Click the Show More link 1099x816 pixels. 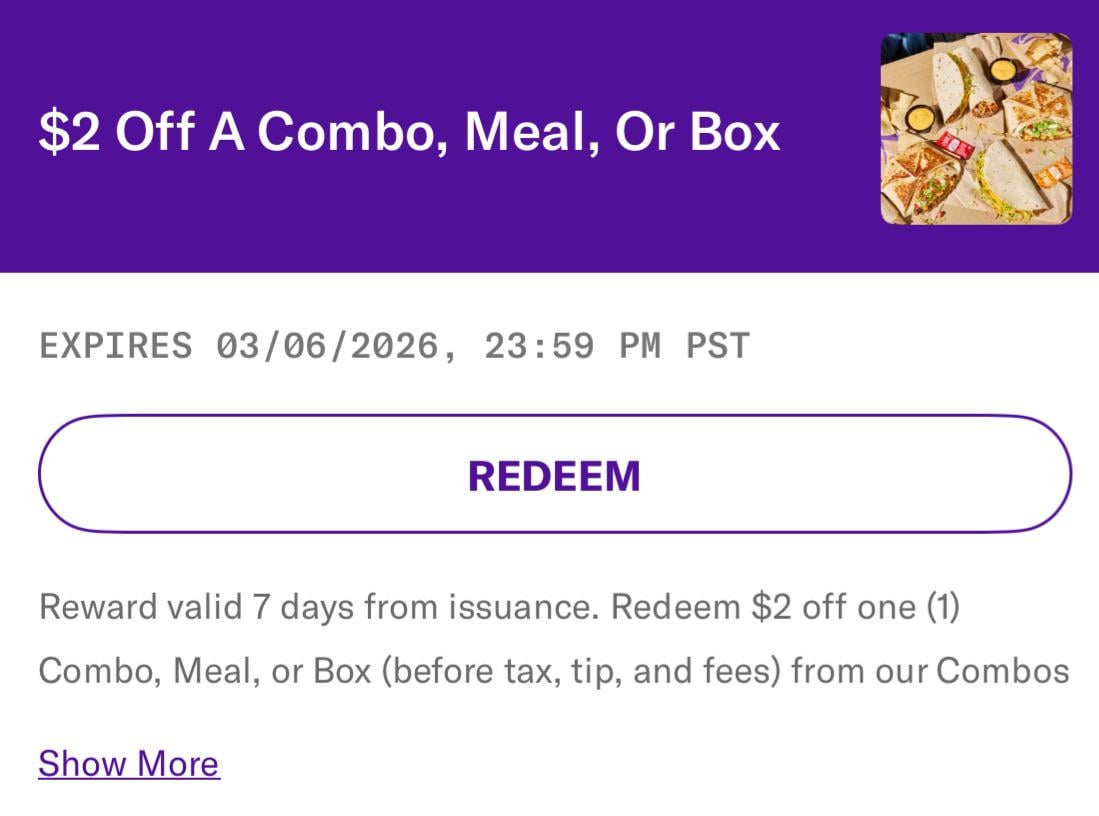click(129, 763)
